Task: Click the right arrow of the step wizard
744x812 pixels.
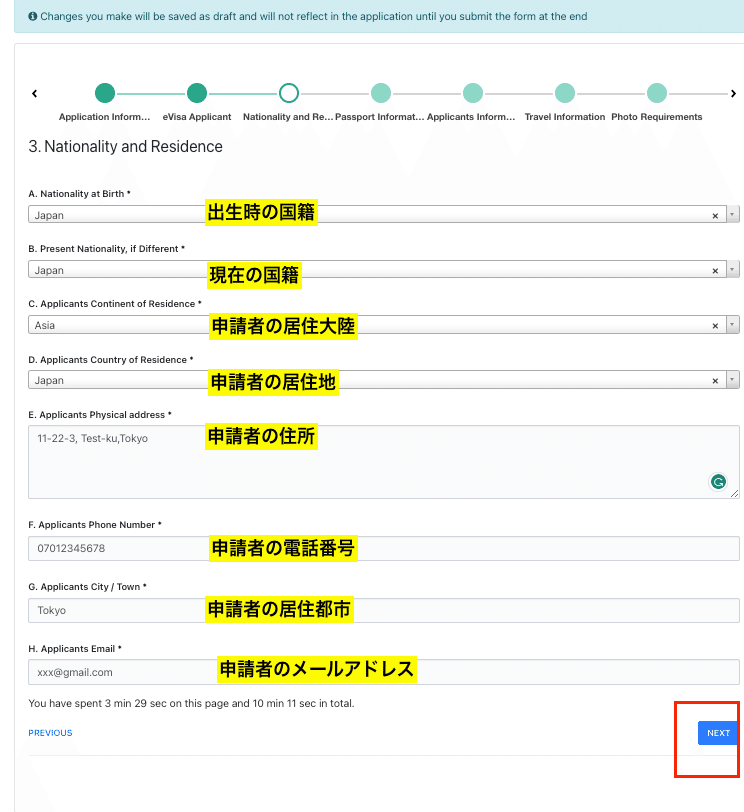Action: [x=733, y=94]
